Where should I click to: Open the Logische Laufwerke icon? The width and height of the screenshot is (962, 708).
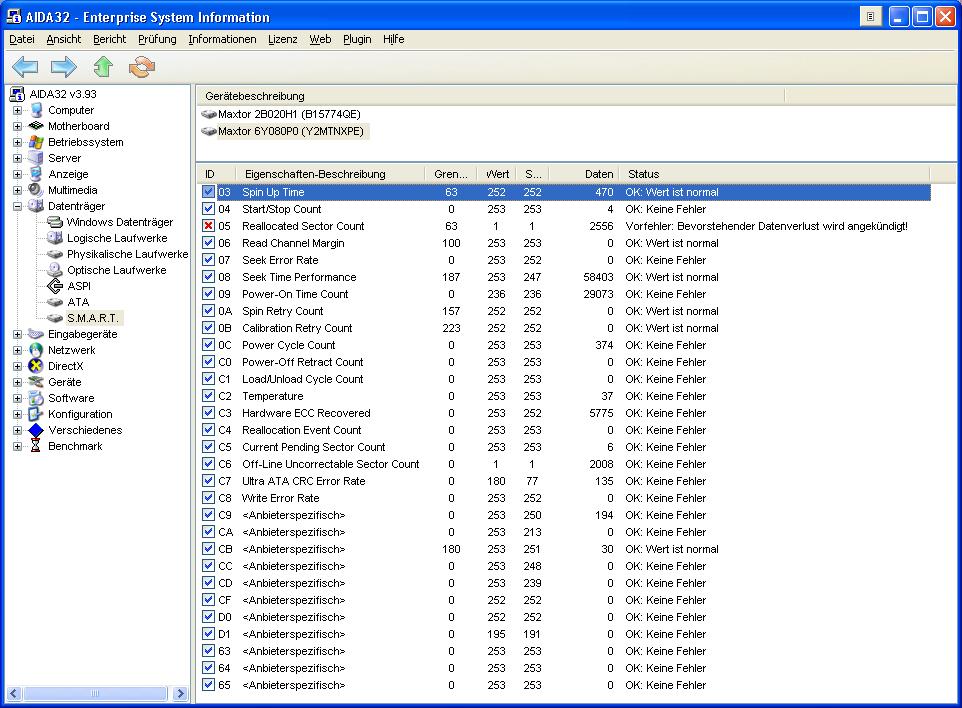point(55,238)
